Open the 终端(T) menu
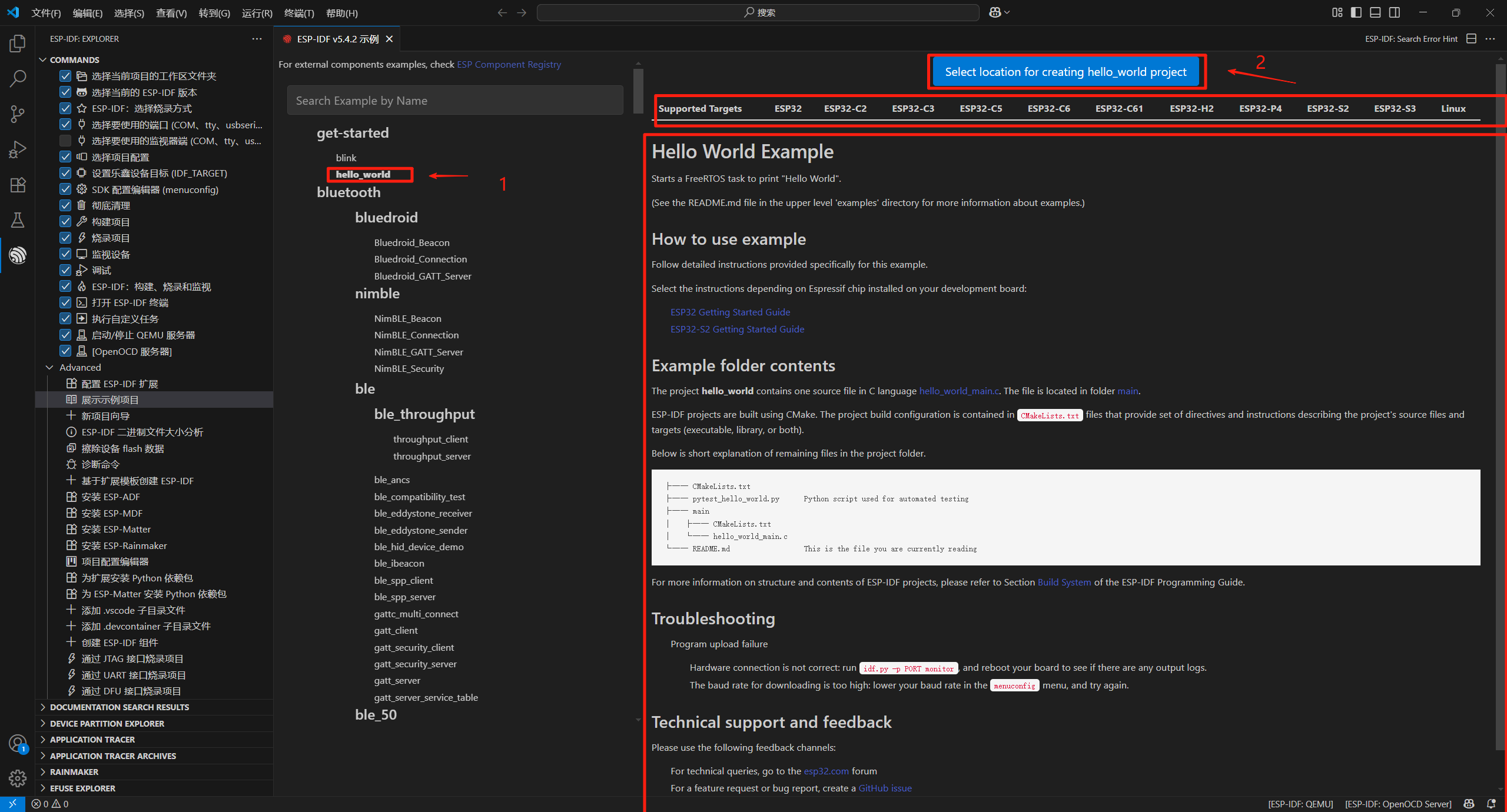Viewport: 1507px width, 812px height. [298, 13]
